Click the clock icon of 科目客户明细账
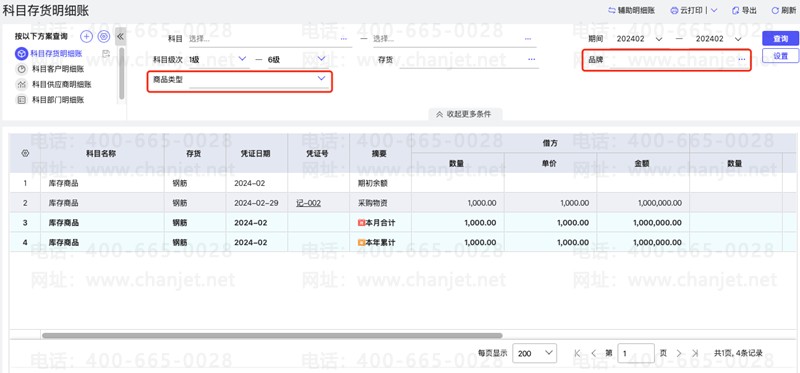This screenshot has height=373, width=800. point(21,69)
